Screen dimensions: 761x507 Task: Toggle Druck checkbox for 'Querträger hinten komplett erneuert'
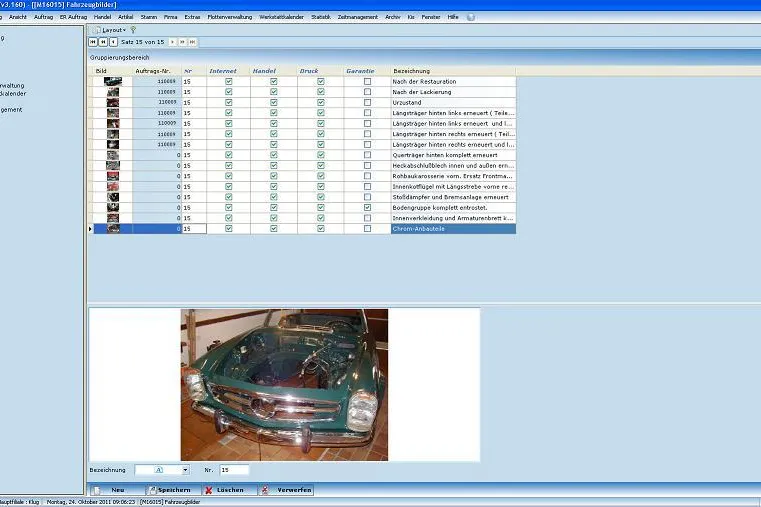(321, 155)
